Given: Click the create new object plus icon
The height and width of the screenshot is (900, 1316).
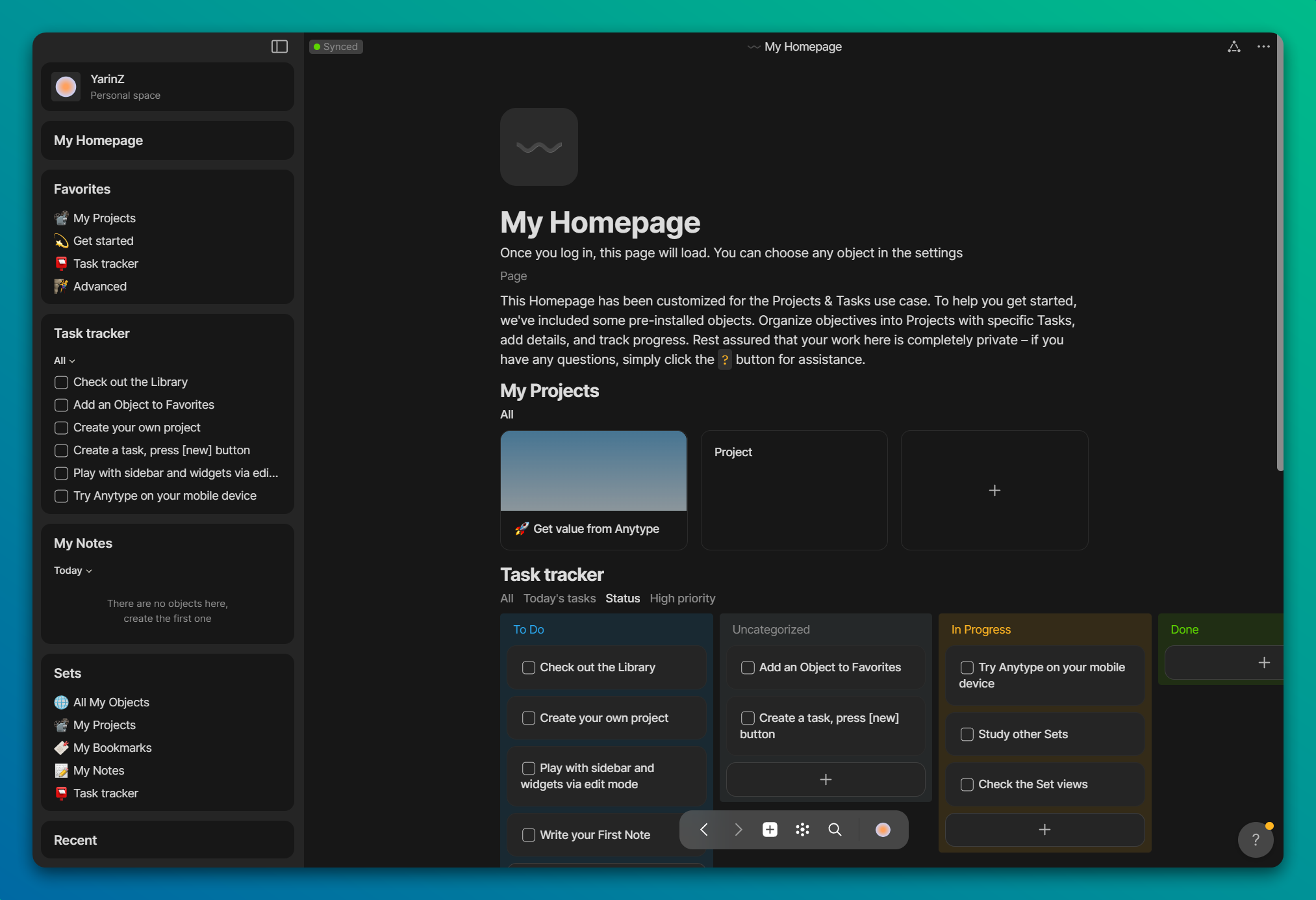Looking at the screenshot, I should tap(770, 830).
